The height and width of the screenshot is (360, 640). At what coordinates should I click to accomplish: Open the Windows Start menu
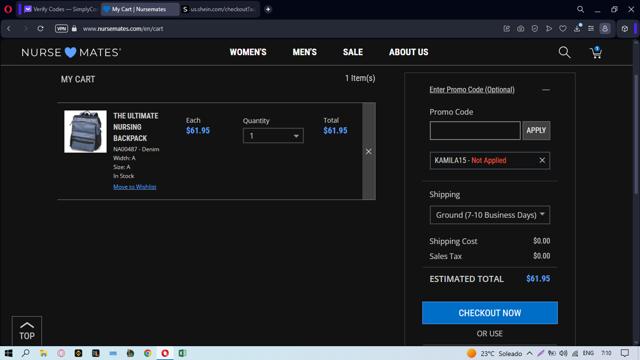(8, 353)
